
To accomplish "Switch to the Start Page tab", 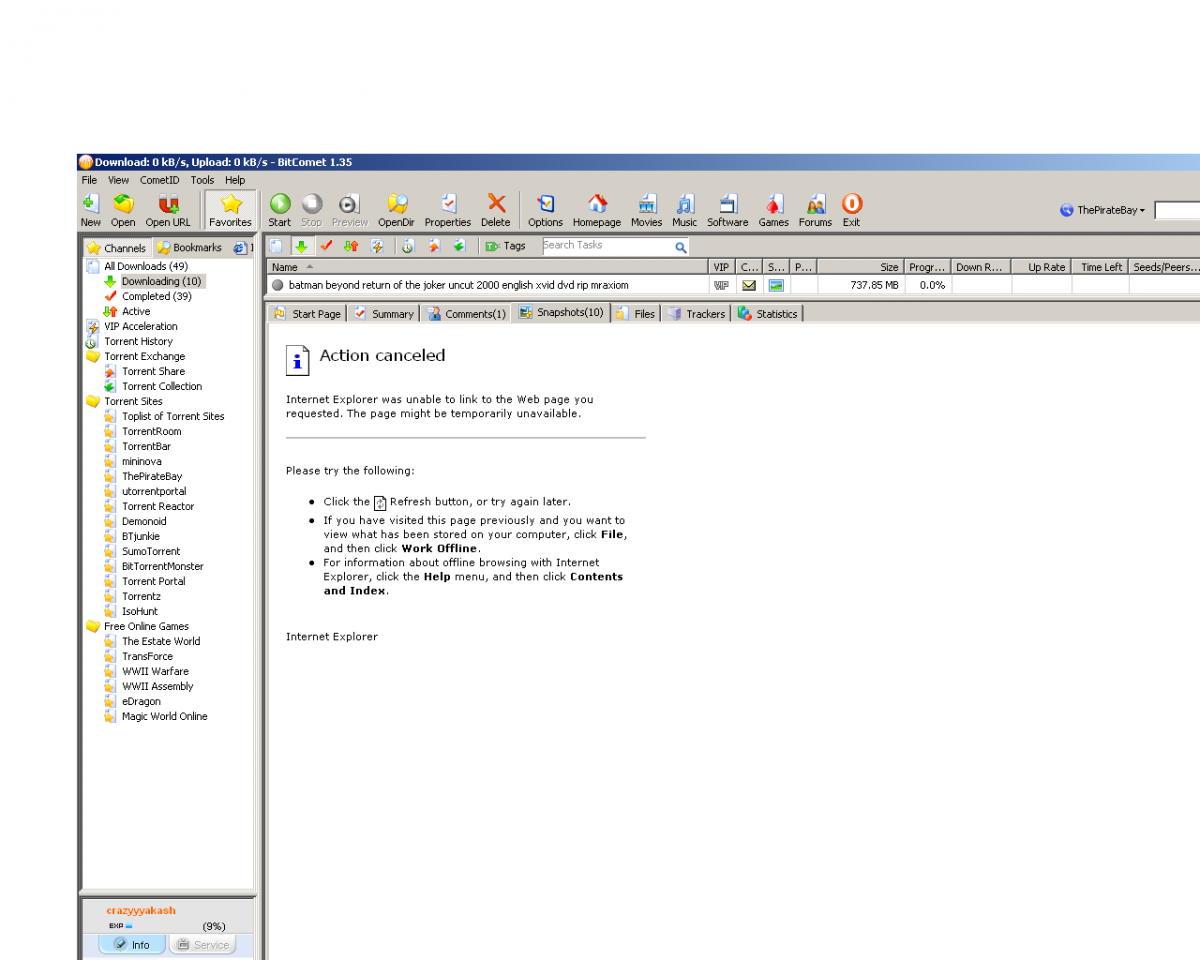I will click(307, 313).
